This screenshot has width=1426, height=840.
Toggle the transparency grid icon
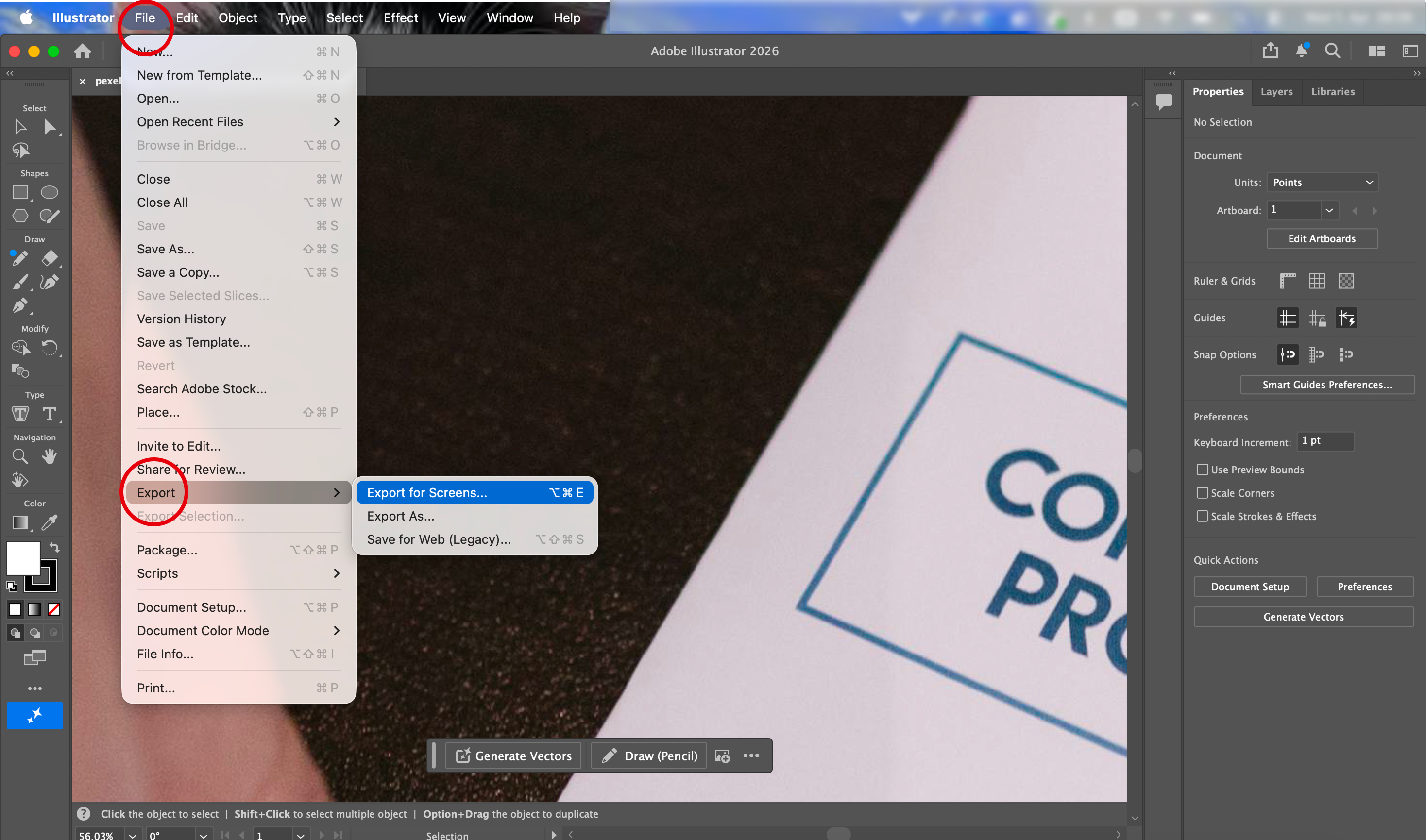click(1345, 281)
